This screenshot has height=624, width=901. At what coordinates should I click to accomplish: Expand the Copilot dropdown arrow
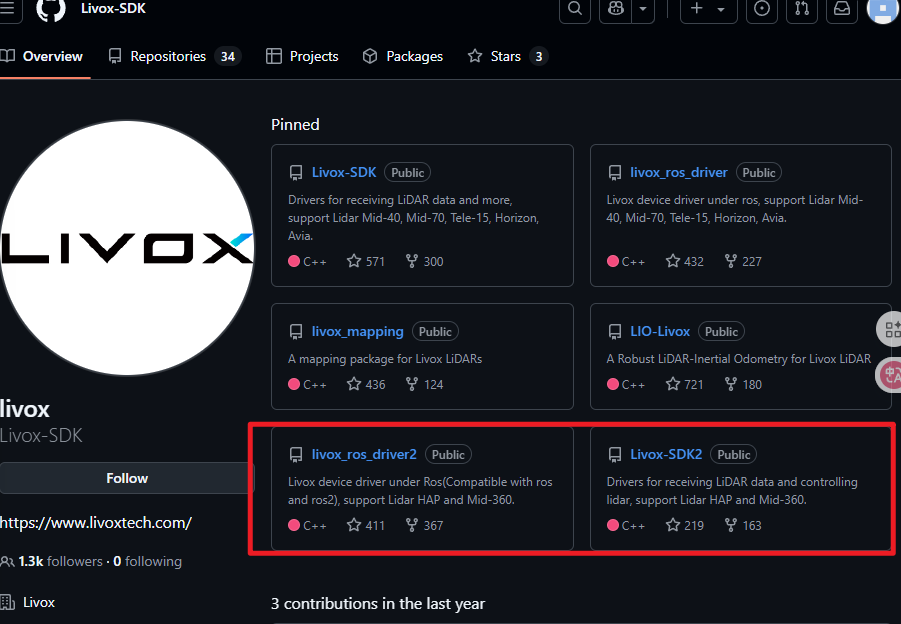[643, 9]
